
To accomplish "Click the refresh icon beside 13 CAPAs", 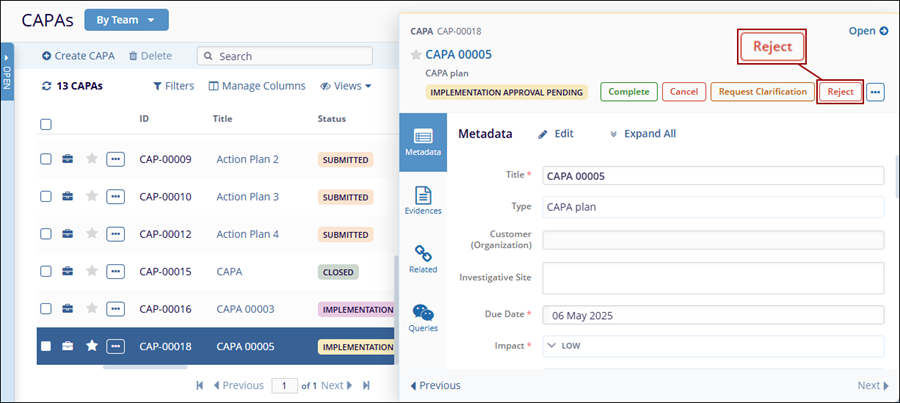I will pyautogui.click(x=46, y=86).
